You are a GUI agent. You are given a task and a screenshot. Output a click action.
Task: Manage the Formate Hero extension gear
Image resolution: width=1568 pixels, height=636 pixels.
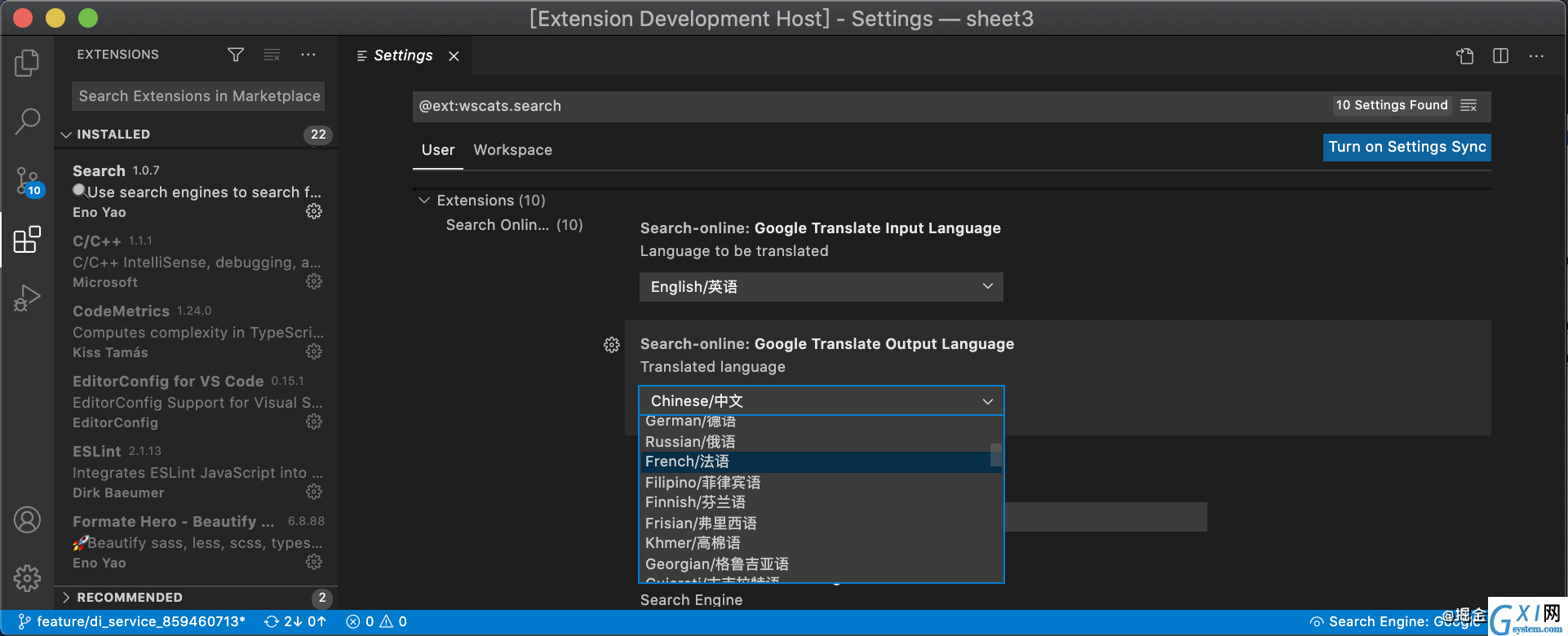coord(314,562)
